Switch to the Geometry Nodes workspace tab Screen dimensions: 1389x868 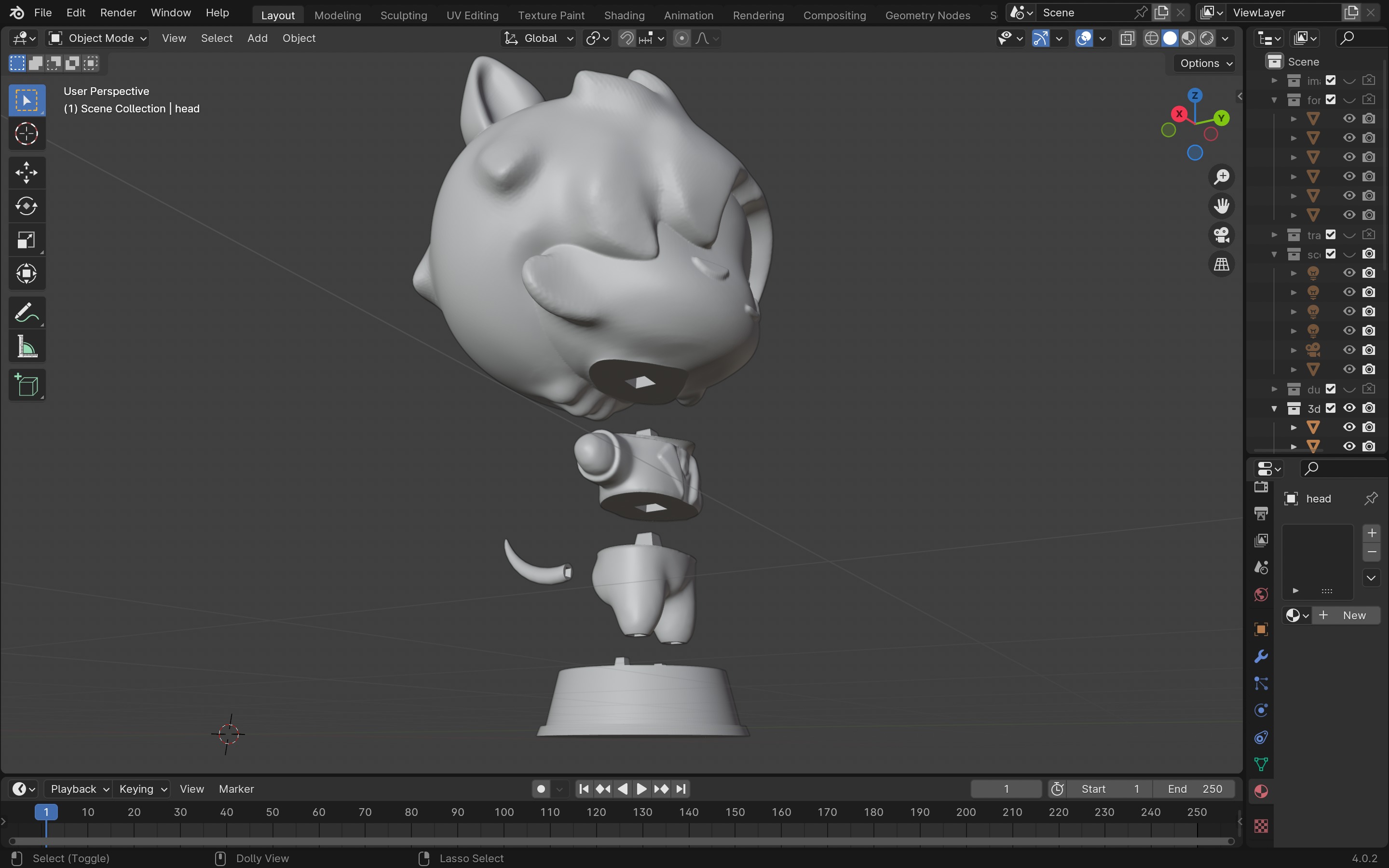point(927,15)
